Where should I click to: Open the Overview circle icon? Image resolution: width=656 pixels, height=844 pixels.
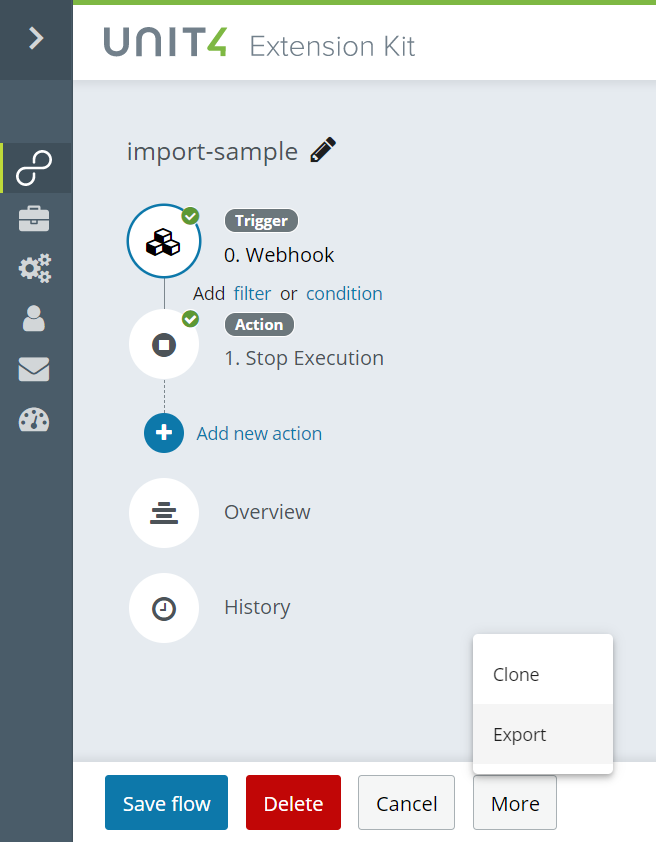pyautogui.click(x=164, y=513)
